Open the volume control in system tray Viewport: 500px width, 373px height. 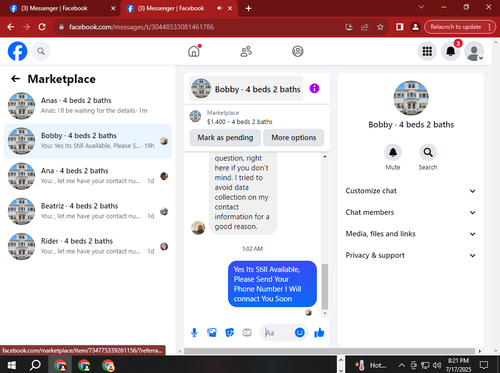pyautogui.click(x=437, y=365)
